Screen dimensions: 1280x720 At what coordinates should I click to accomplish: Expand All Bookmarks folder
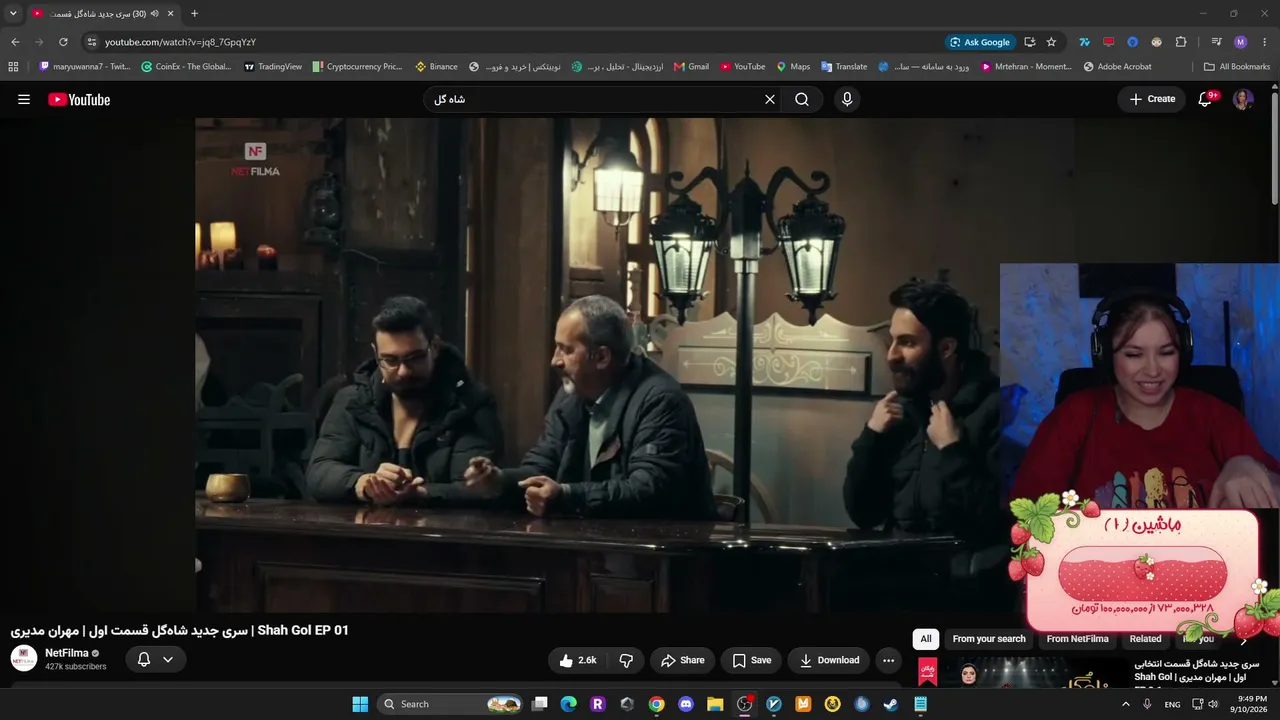click(1237, 67)
